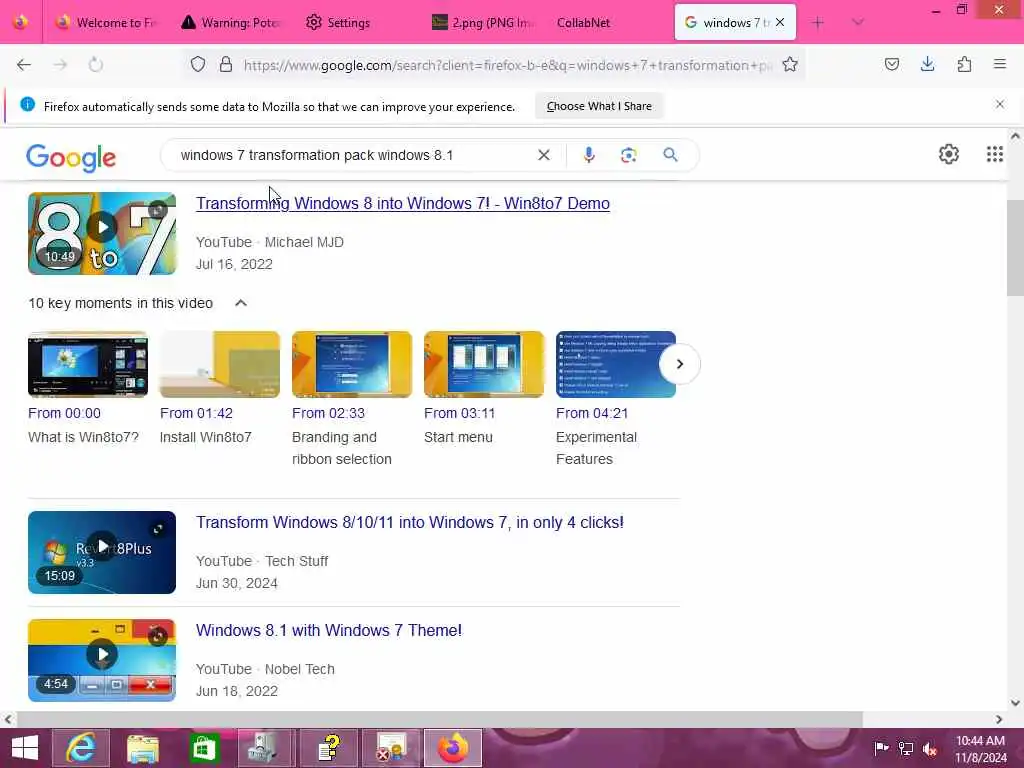Jump to From 04:21 Experimental Features
This screenshot has width=1024, height=768.
tap(592, 413)
